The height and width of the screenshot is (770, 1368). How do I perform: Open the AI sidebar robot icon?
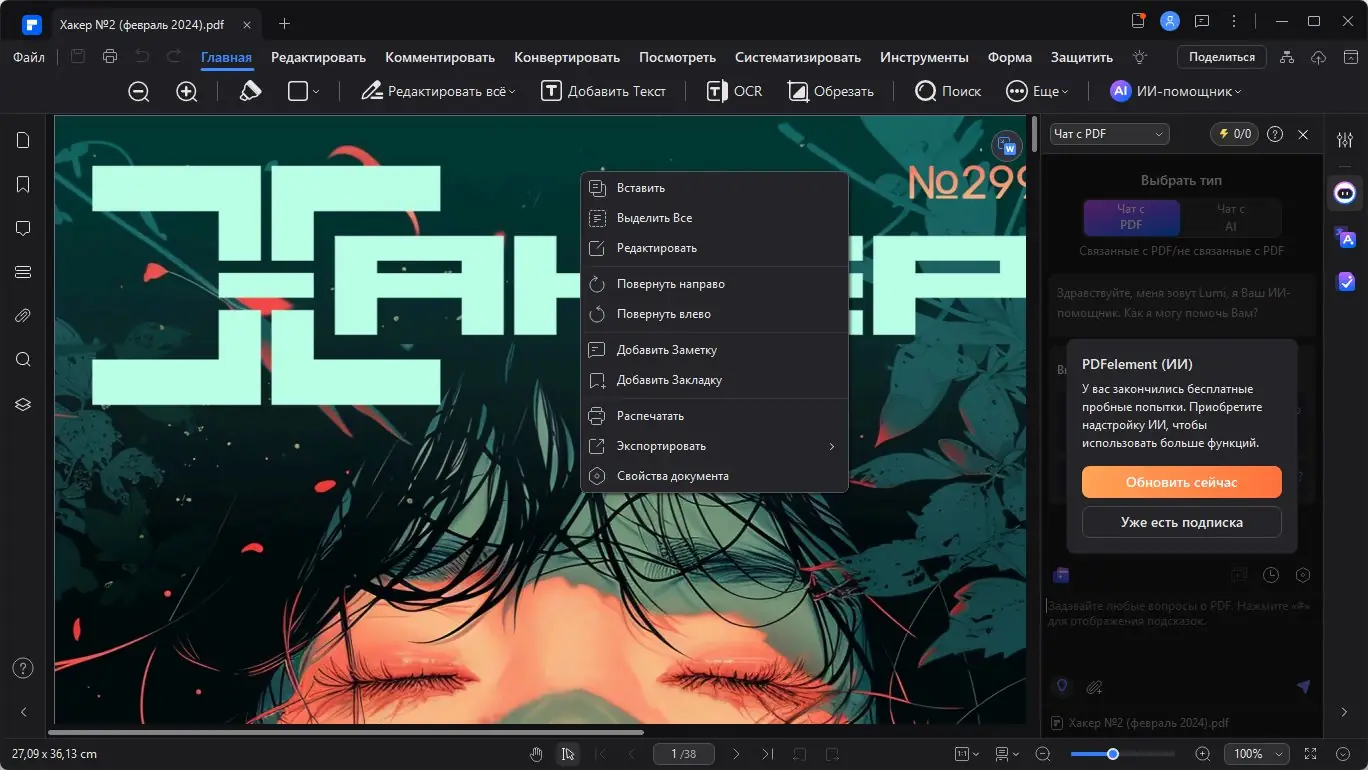(x=1345, y=192)
